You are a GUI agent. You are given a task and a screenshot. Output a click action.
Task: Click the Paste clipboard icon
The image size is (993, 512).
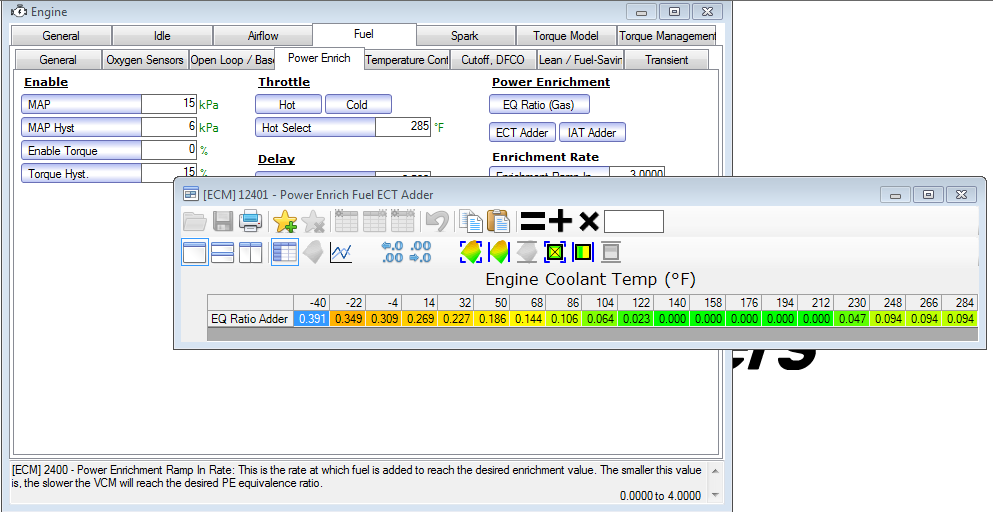click(x=497, y=222)
